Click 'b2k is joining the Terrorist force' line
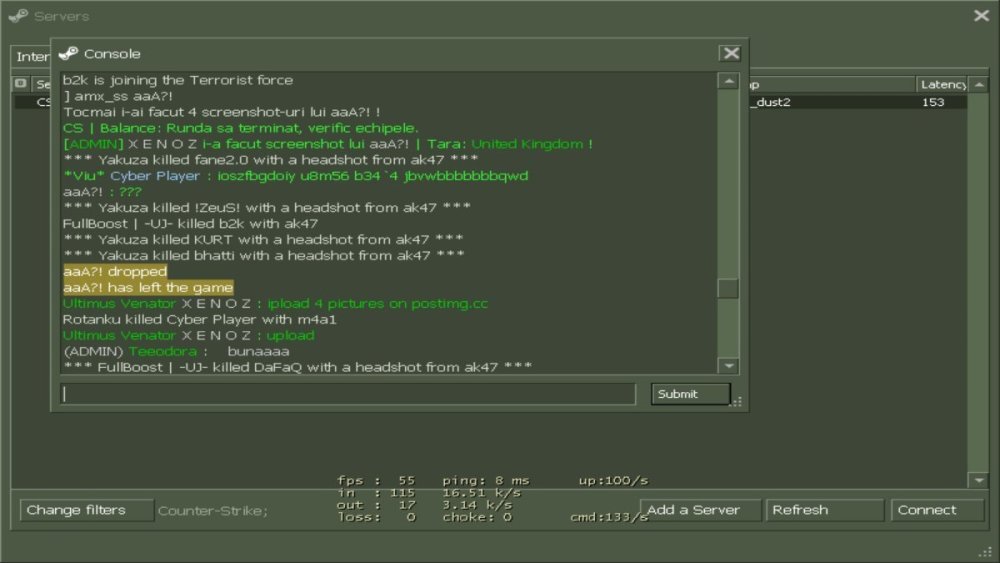Image resolution: width=1000 pixels, height=563 pixels. pos(178,80)
